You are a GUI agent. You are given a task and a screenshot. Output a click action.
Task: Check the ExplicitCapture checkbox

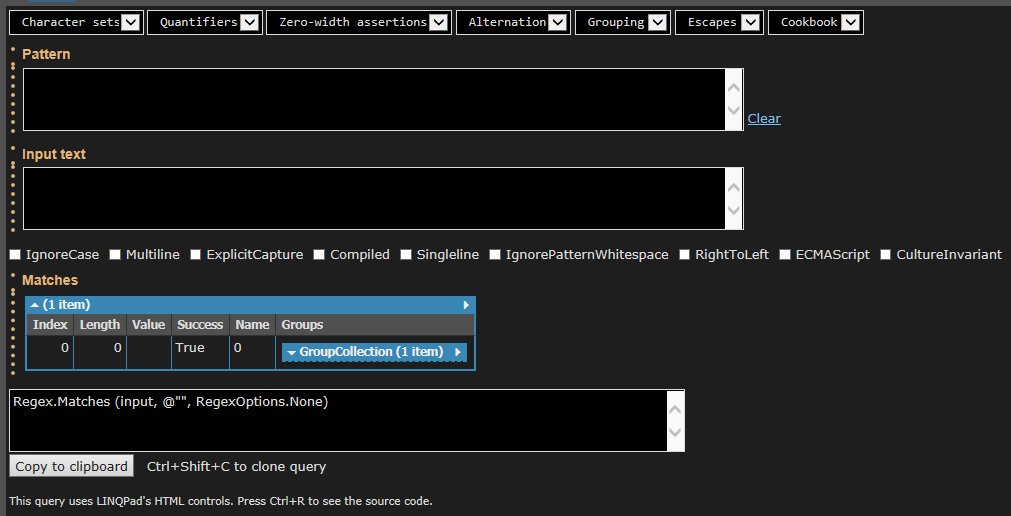196,255
